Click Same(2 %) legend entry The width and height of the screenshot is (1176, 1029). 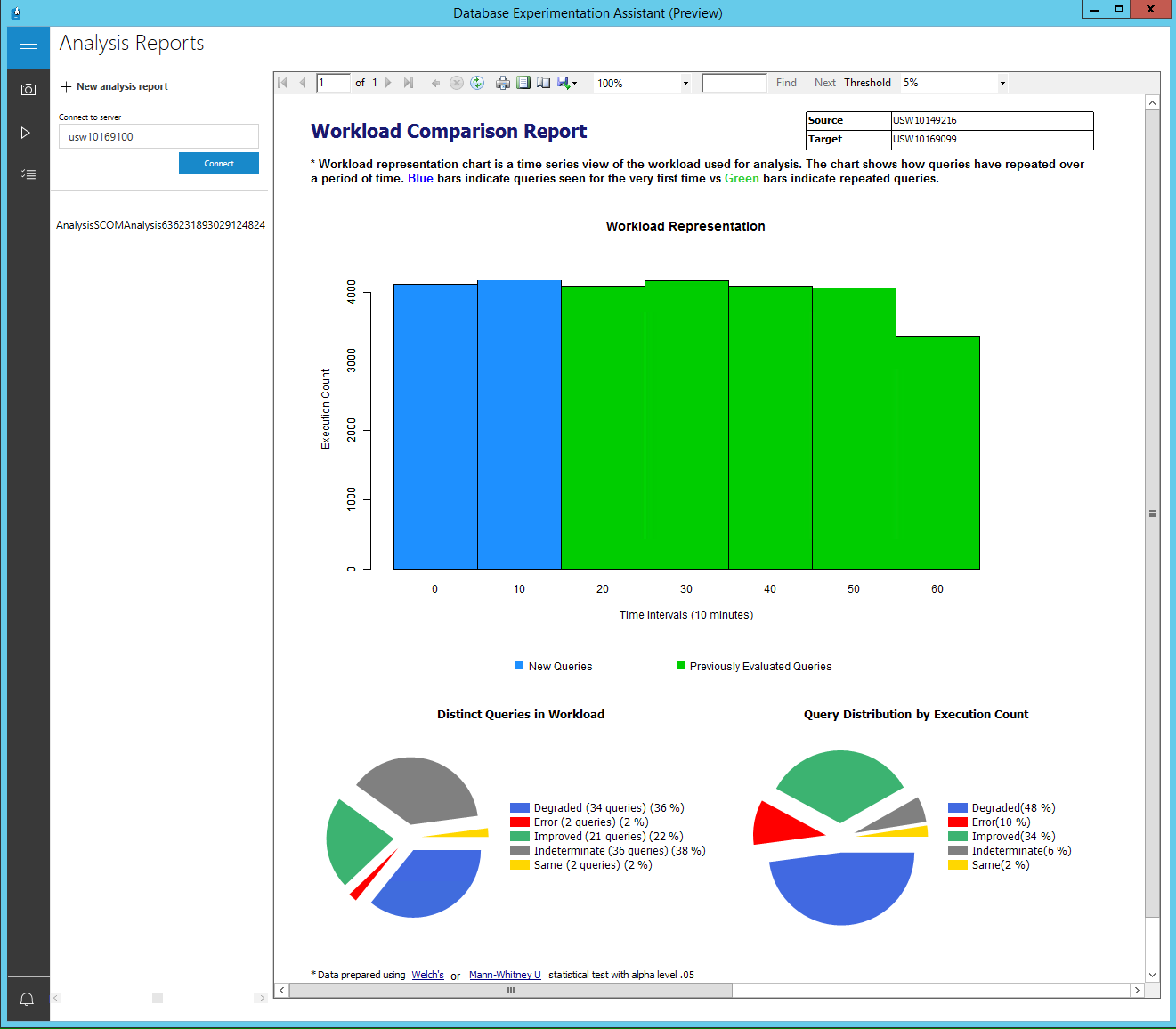pyautogui.click(x=989, y=865)
